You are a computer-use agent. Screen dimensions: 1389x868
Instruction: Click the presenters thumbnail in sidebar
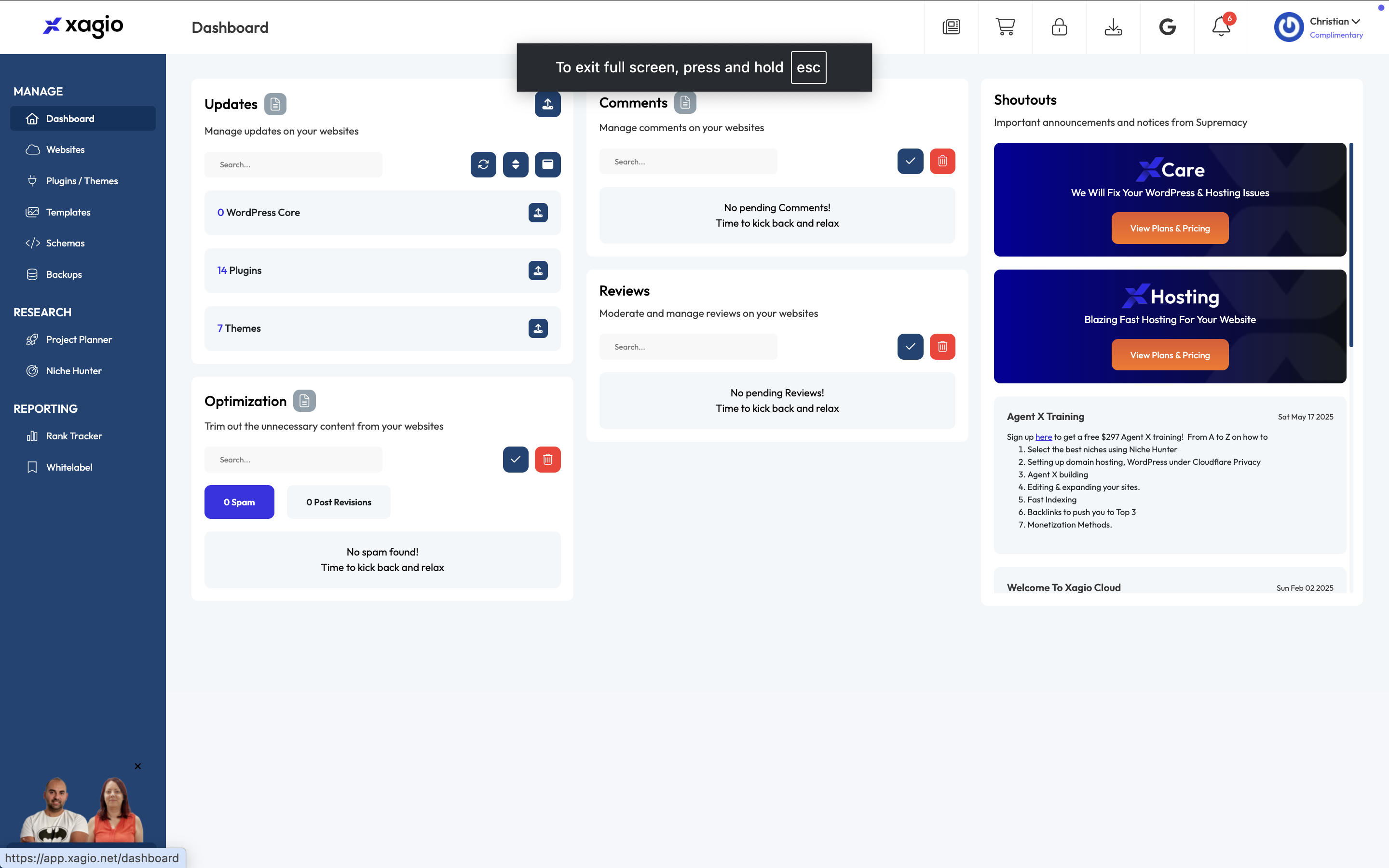click(82, 810)
